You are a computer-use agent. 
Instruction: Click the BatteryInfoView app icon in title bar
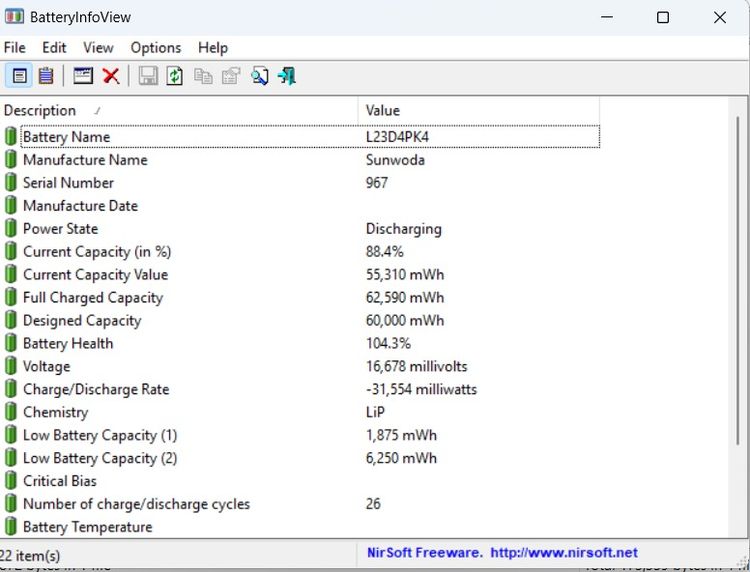14,17
